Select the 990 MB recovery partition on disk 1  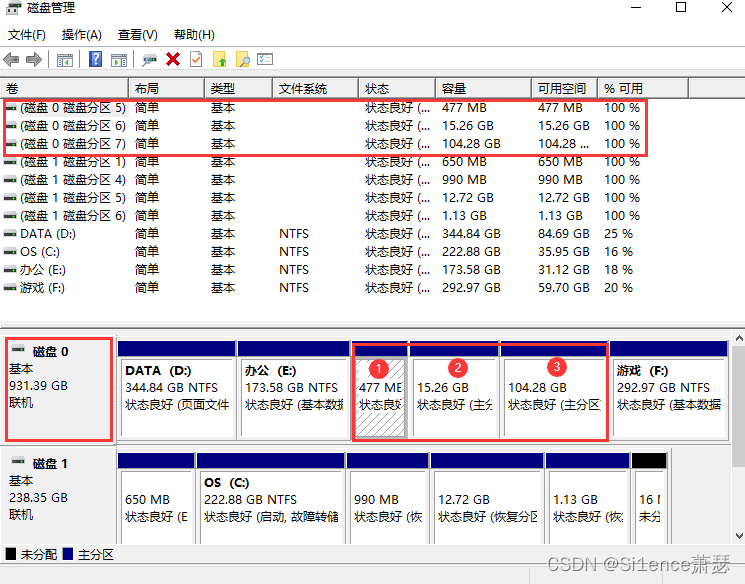point(388,499)
